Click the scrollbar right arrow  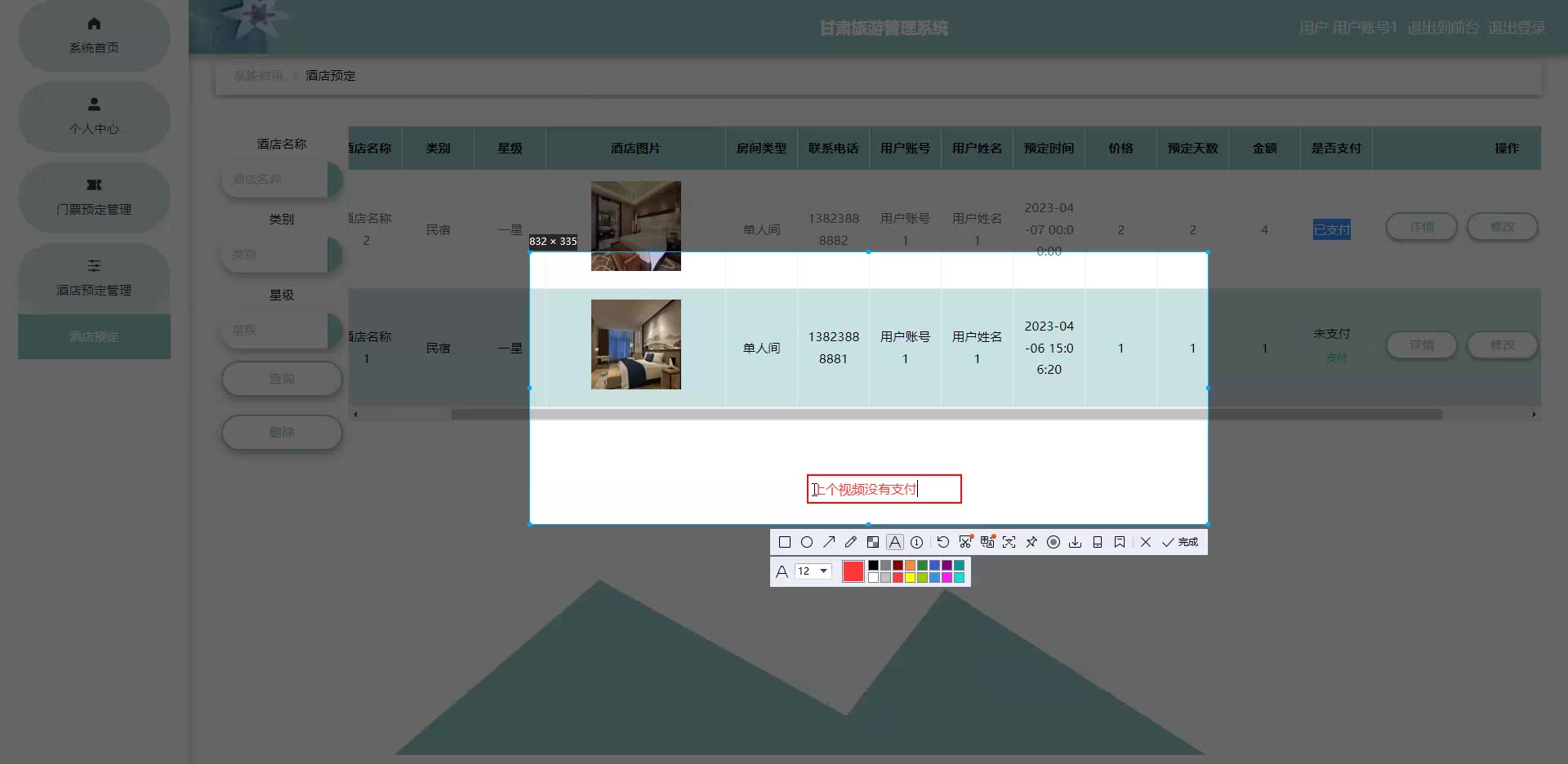[1534, 415]
